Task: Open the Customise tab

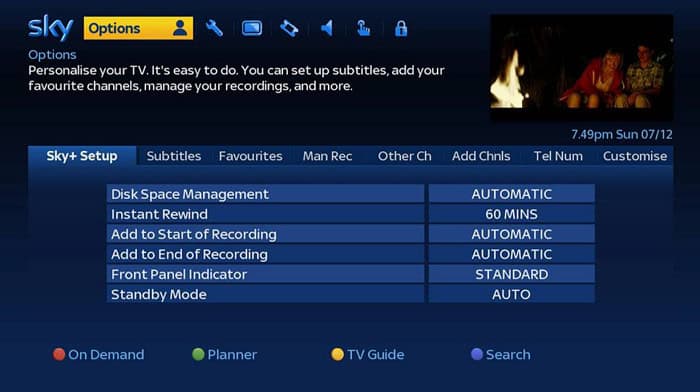Action: [635, 156]
